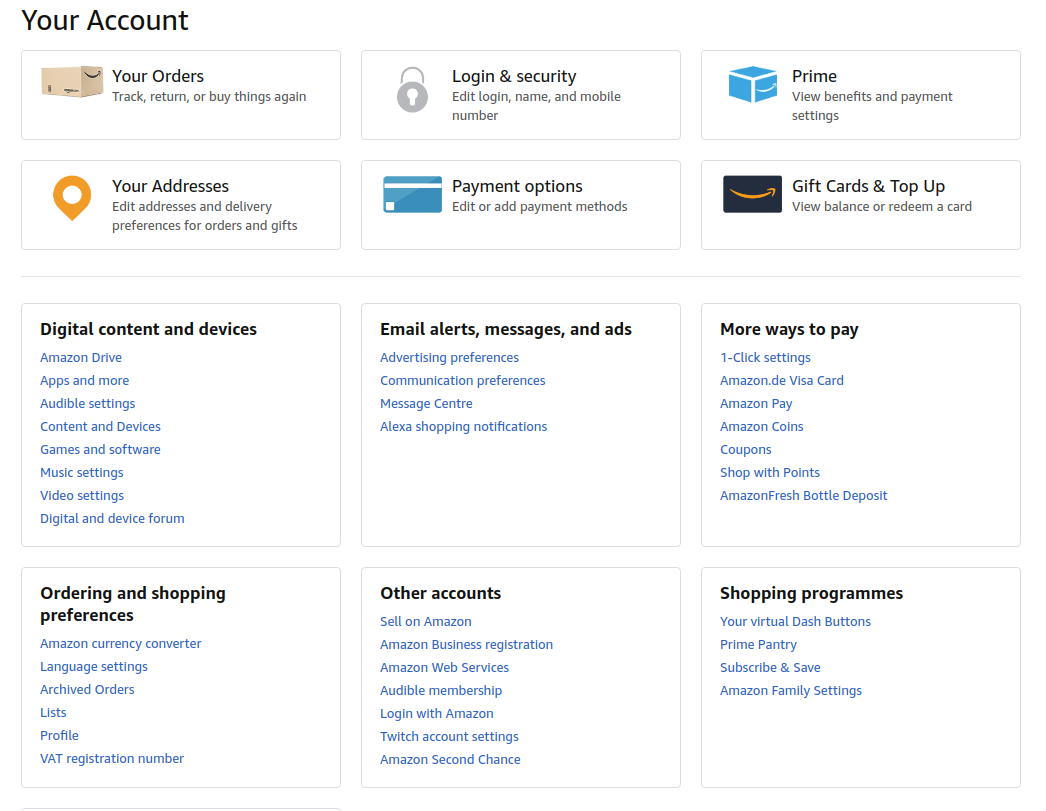Image resolution: width=1046 pixels, height=811 pixels.
Task: Click the blue credit card icon
Action: [x=412, y=194]
